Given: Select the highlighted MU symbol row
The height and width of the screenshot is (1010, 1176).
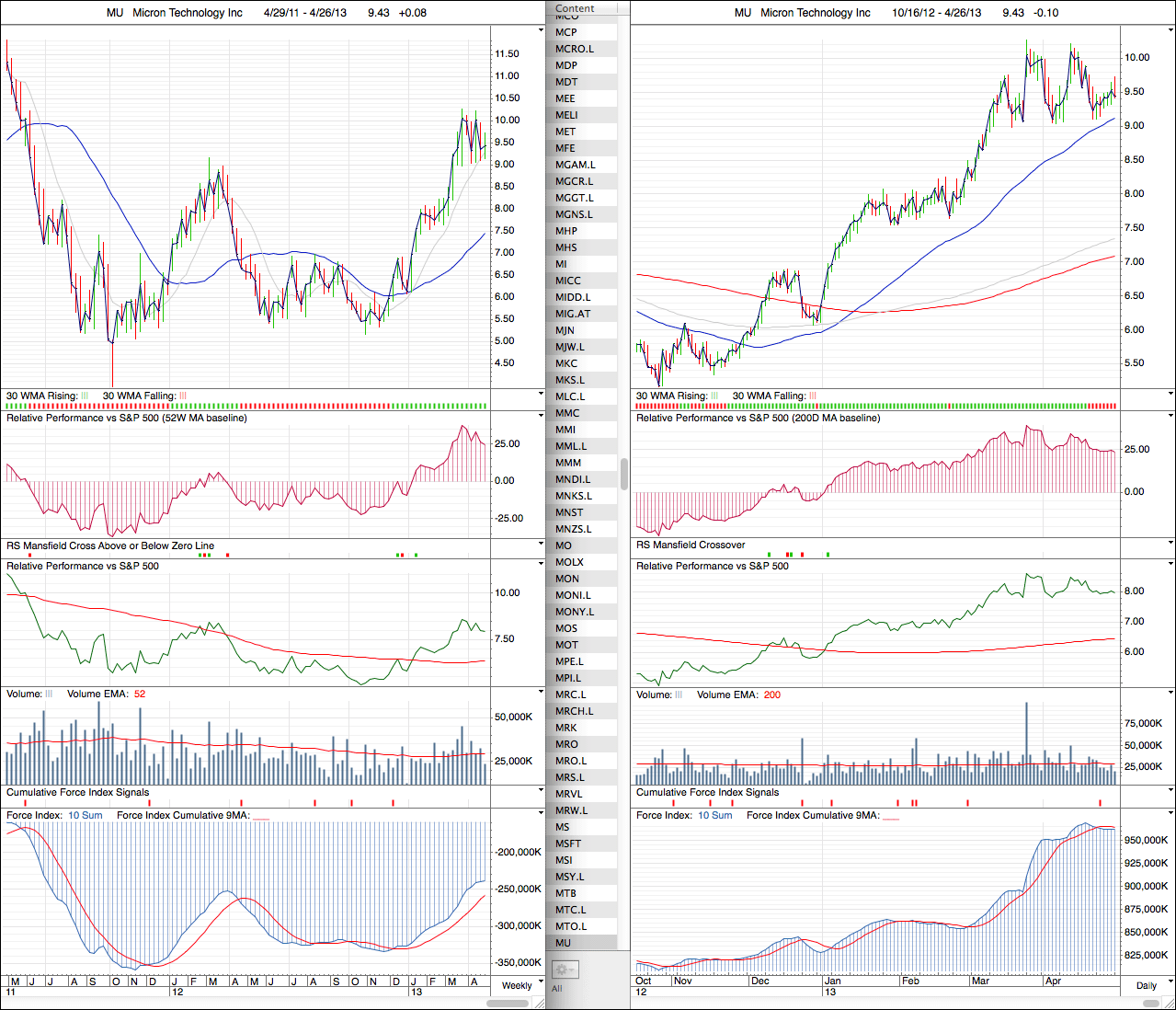Looking at the screenshot, I should [x=564, y=943].
